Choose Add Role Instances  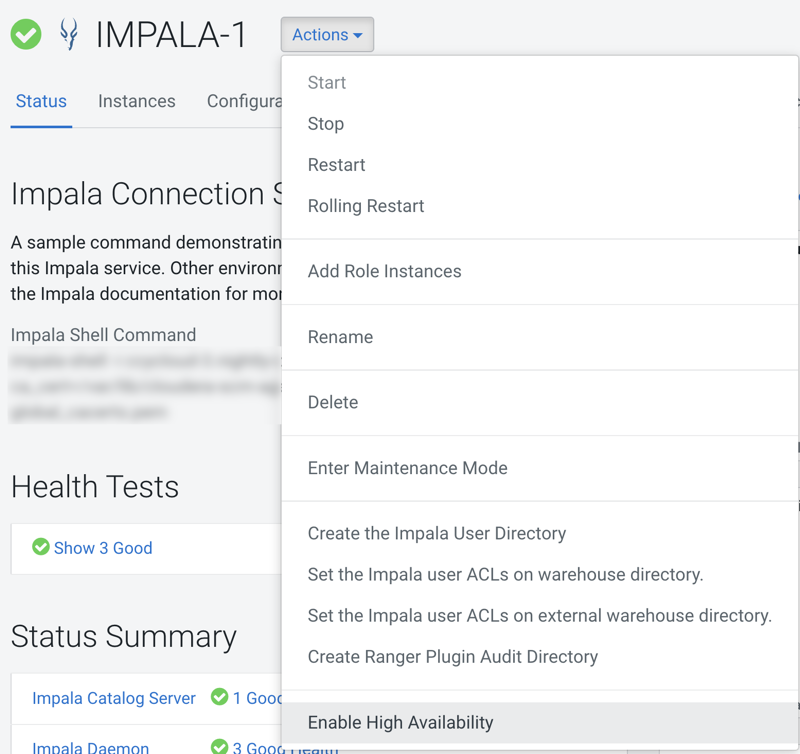[x=385, y=271]
